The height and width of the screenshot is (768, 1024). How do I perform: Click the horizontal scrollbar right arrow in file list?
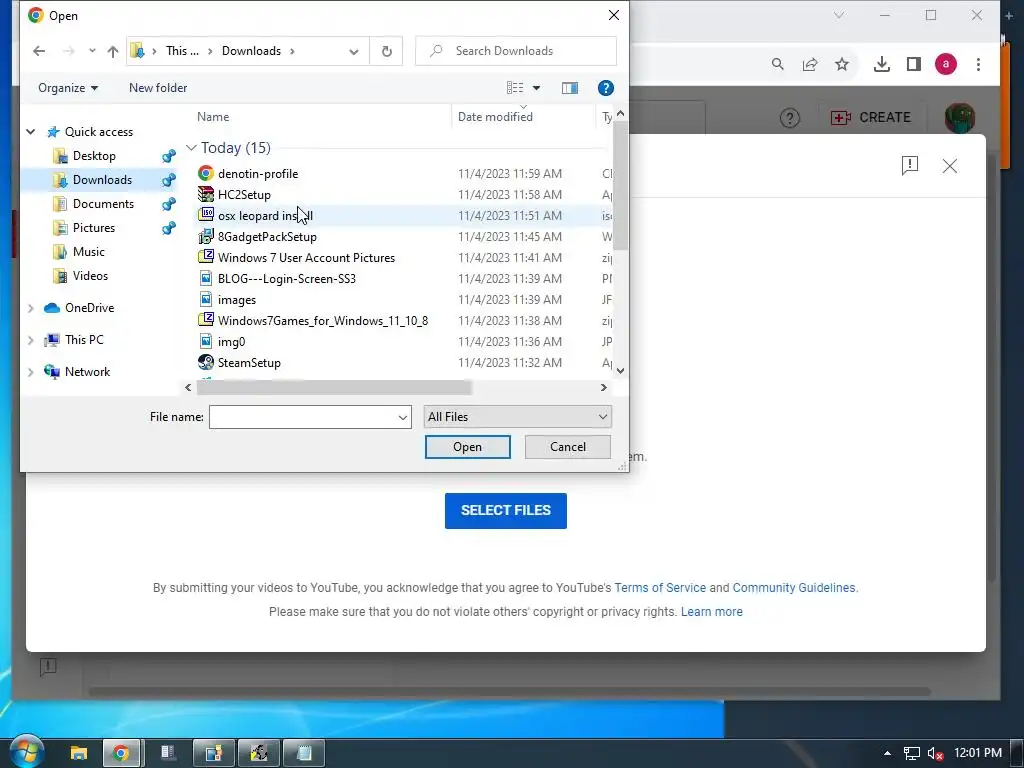603,387
